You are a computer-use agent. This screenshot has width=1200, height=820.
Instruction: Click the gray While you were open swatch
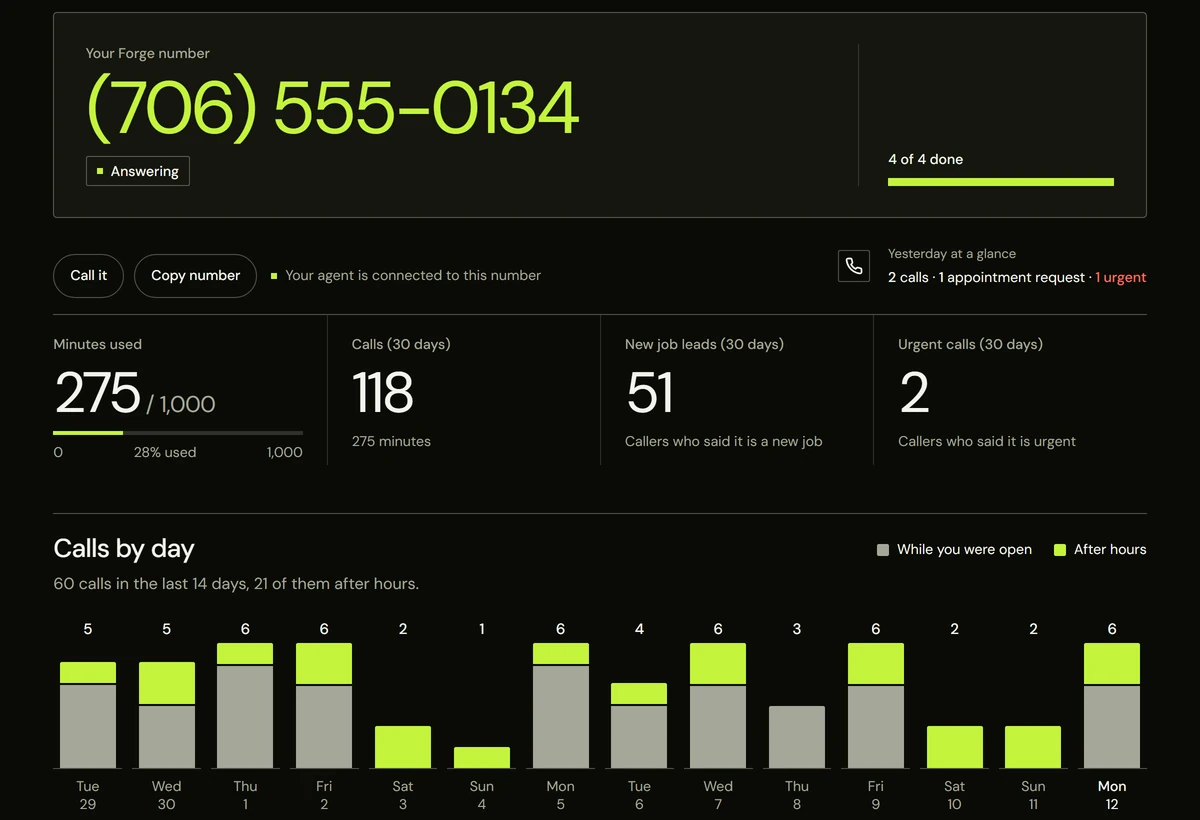882,550
